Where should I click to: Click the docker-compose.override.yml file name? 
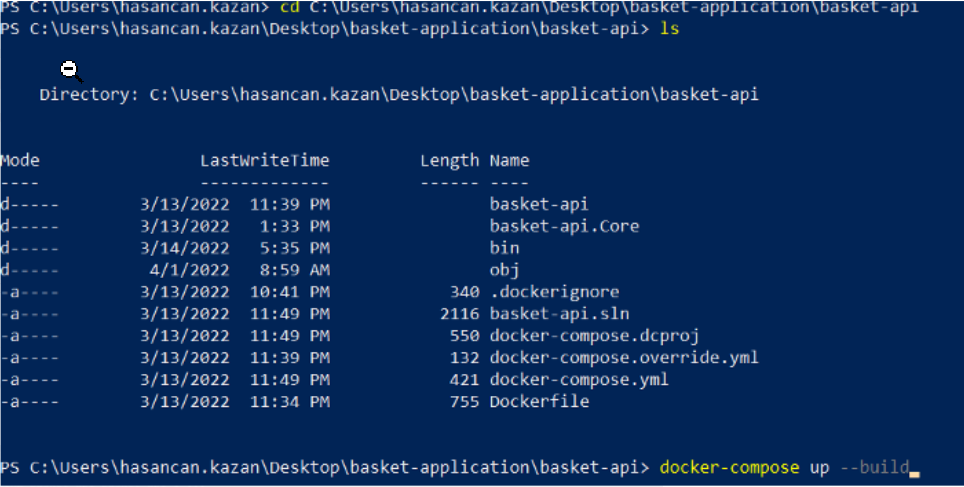click(x=624, y=358)
